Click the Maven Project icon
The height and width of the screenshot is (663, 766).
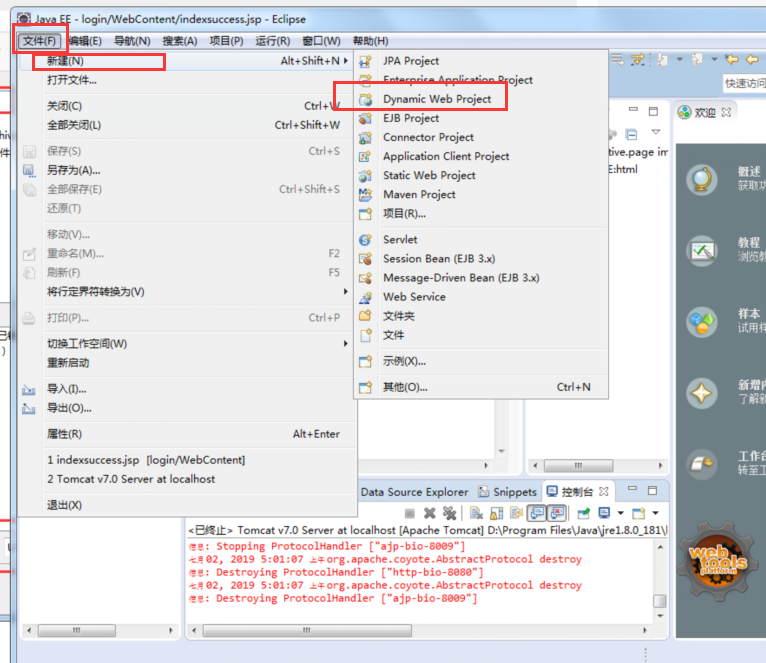pos(365,194)
